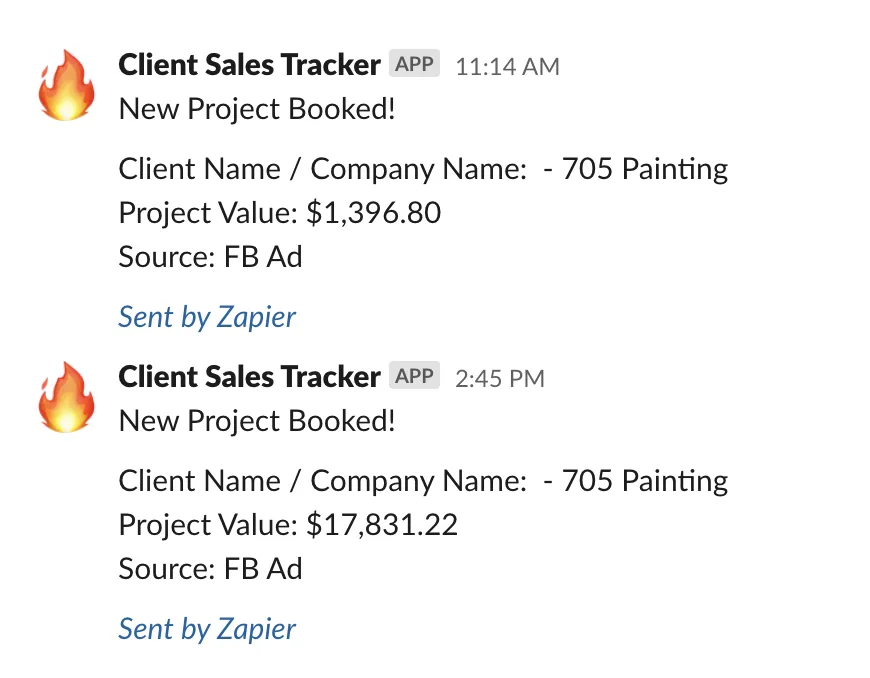Image resolution: width=870 pixels, height=678 pixels.
Task: Click the fire avatar on the 11:14 AM message
Action: [x=66, y=85]
